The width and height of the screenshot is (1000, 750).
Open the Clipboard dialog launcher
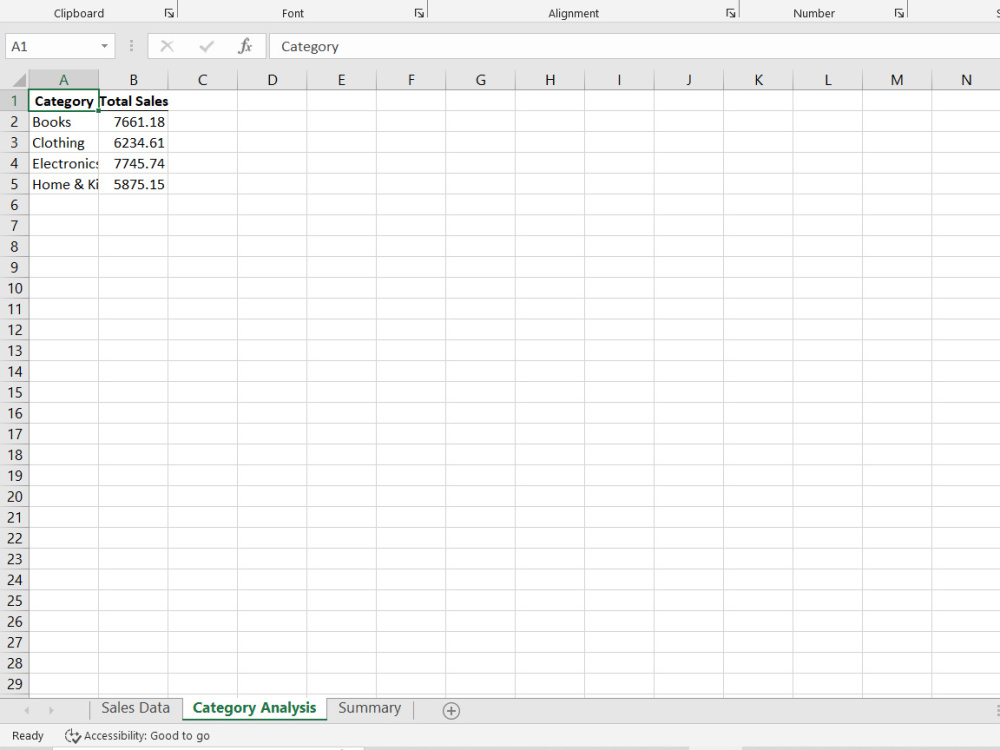pos(169,13)
